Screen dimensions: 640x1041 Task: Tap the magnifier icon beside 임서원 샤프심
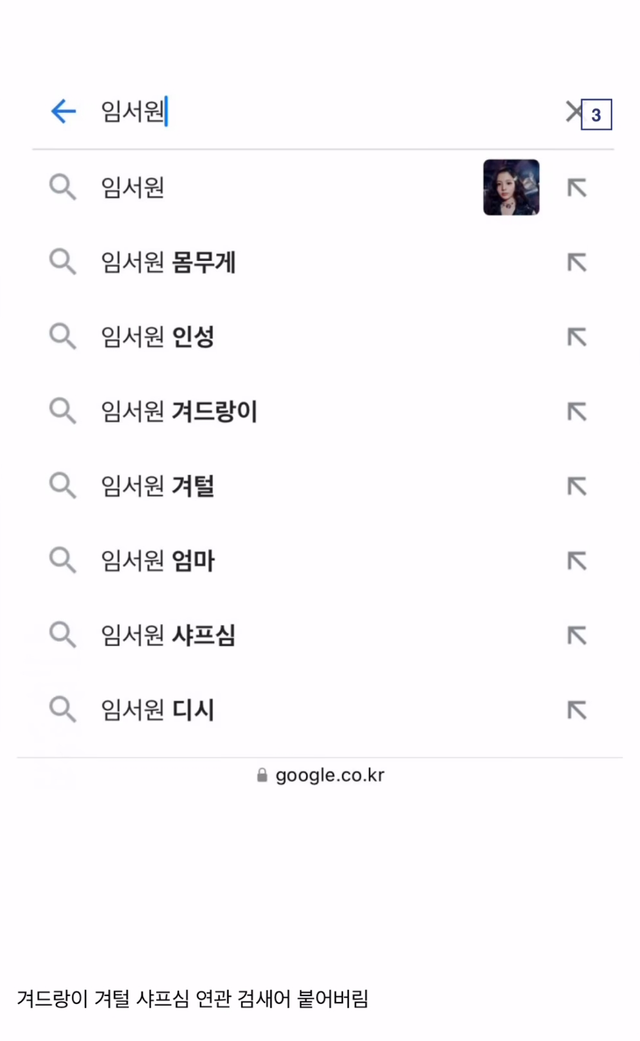(x=62, y=635)
